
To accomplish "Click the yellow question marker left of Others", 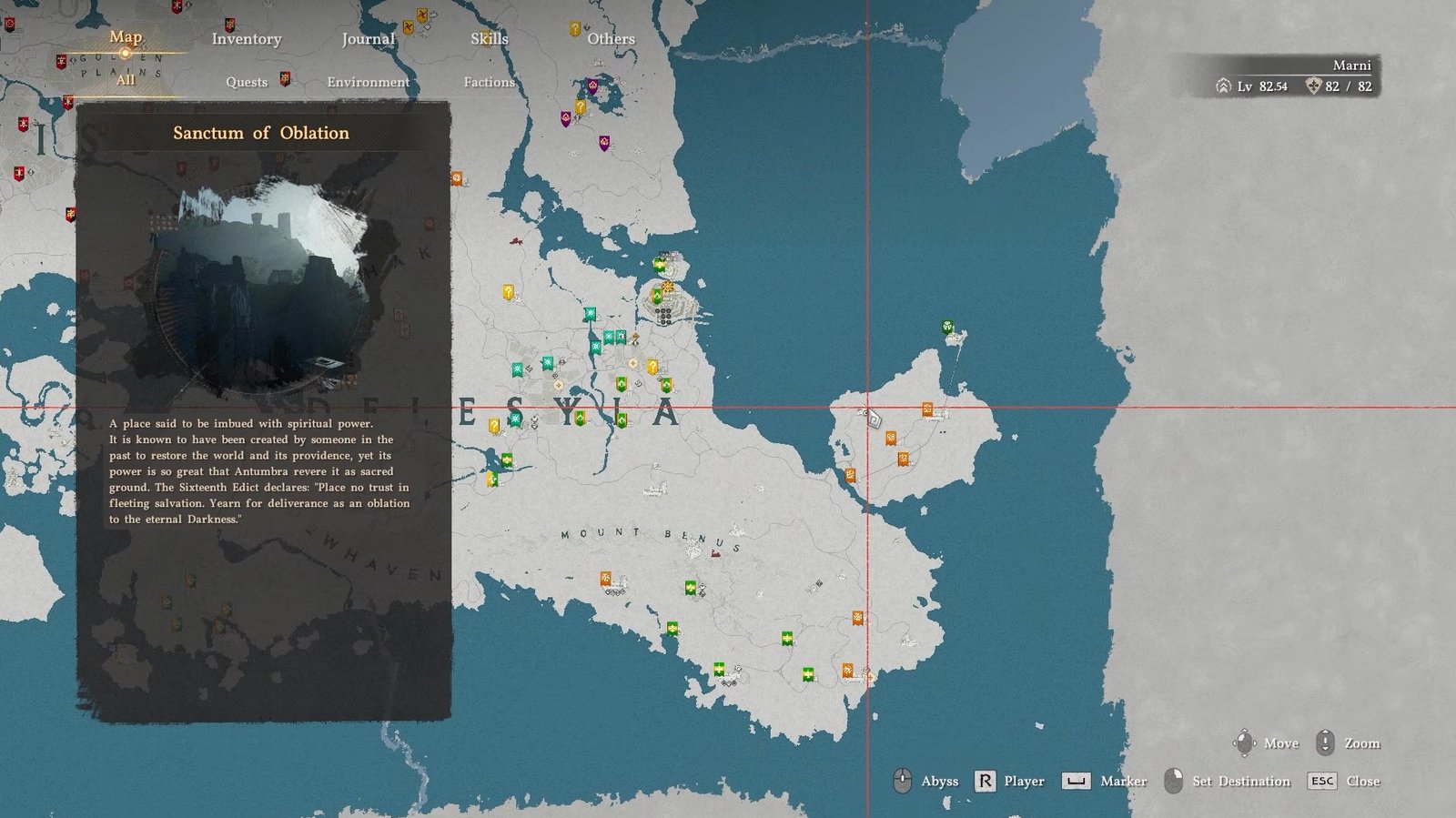I will click(574, 29).
